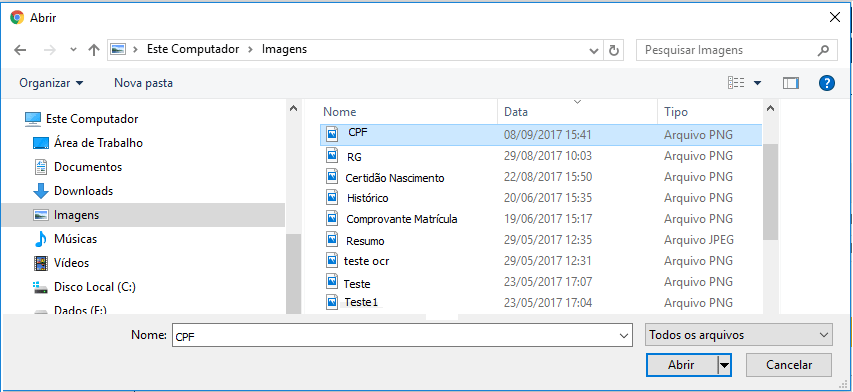Open the view options dropdown arrow
This screenshot has height=392, width=853.
(757, 83)
